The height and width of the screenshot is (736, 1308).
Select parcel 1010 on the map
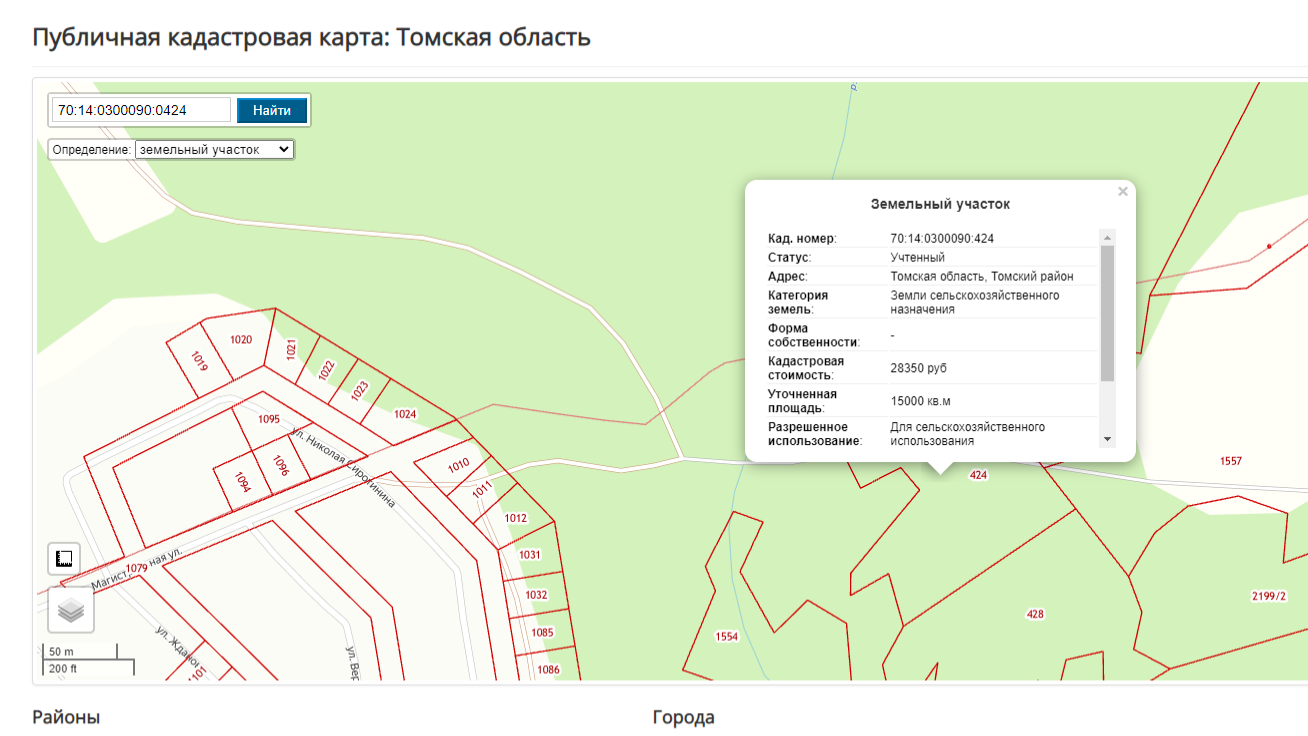click(458, 465)
